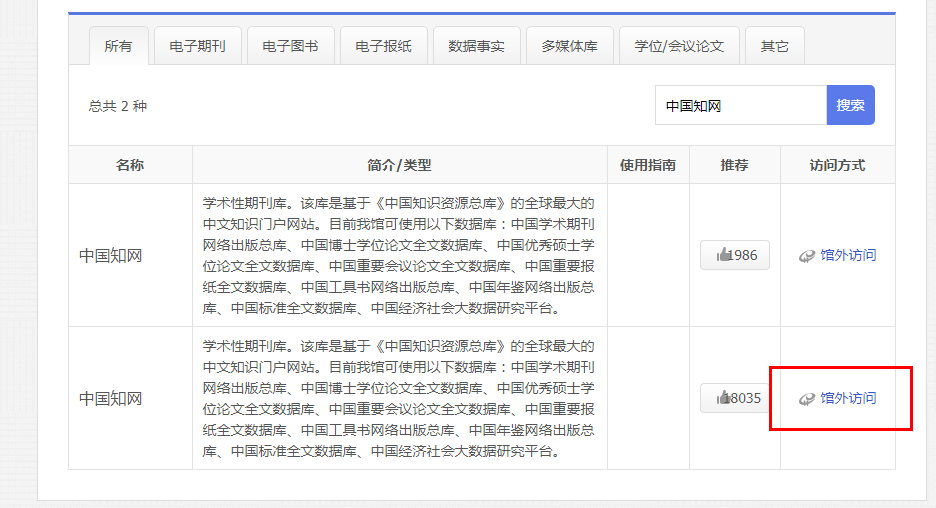Open 馆外访问 link in the 8035-likes row
This screenshot has height=508, width=936.
(x=848, y=398)
